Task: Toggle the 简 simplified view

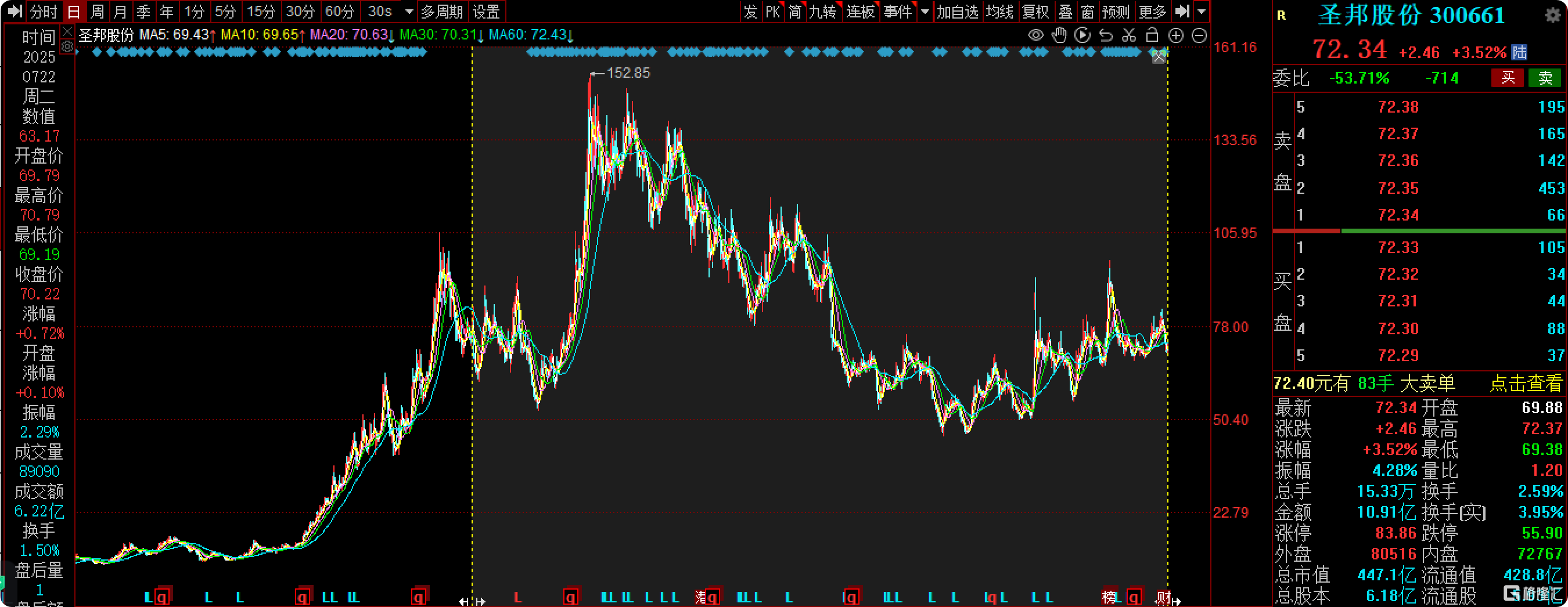Action: (794, 11)
